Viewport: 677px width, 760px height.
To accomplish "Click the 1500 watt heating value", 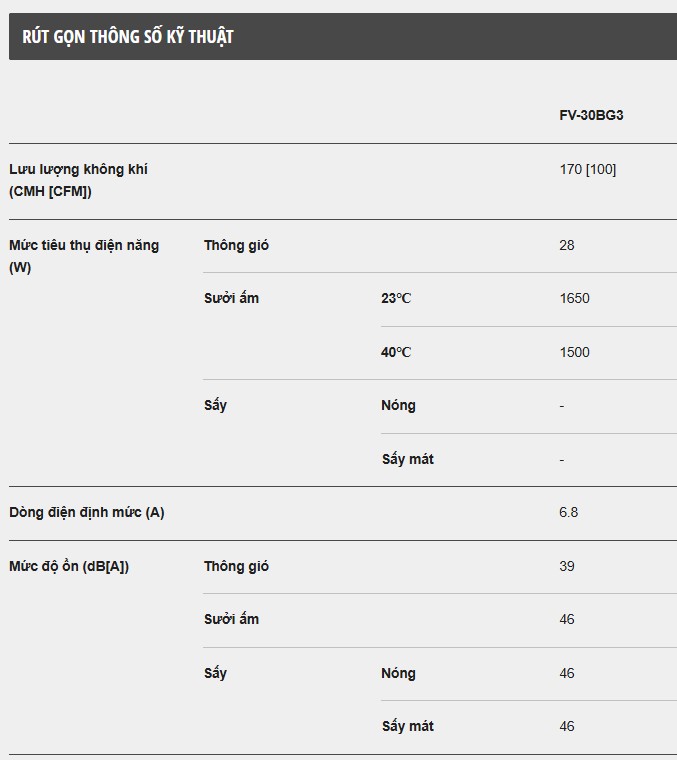I will click(x=574, y=352).
